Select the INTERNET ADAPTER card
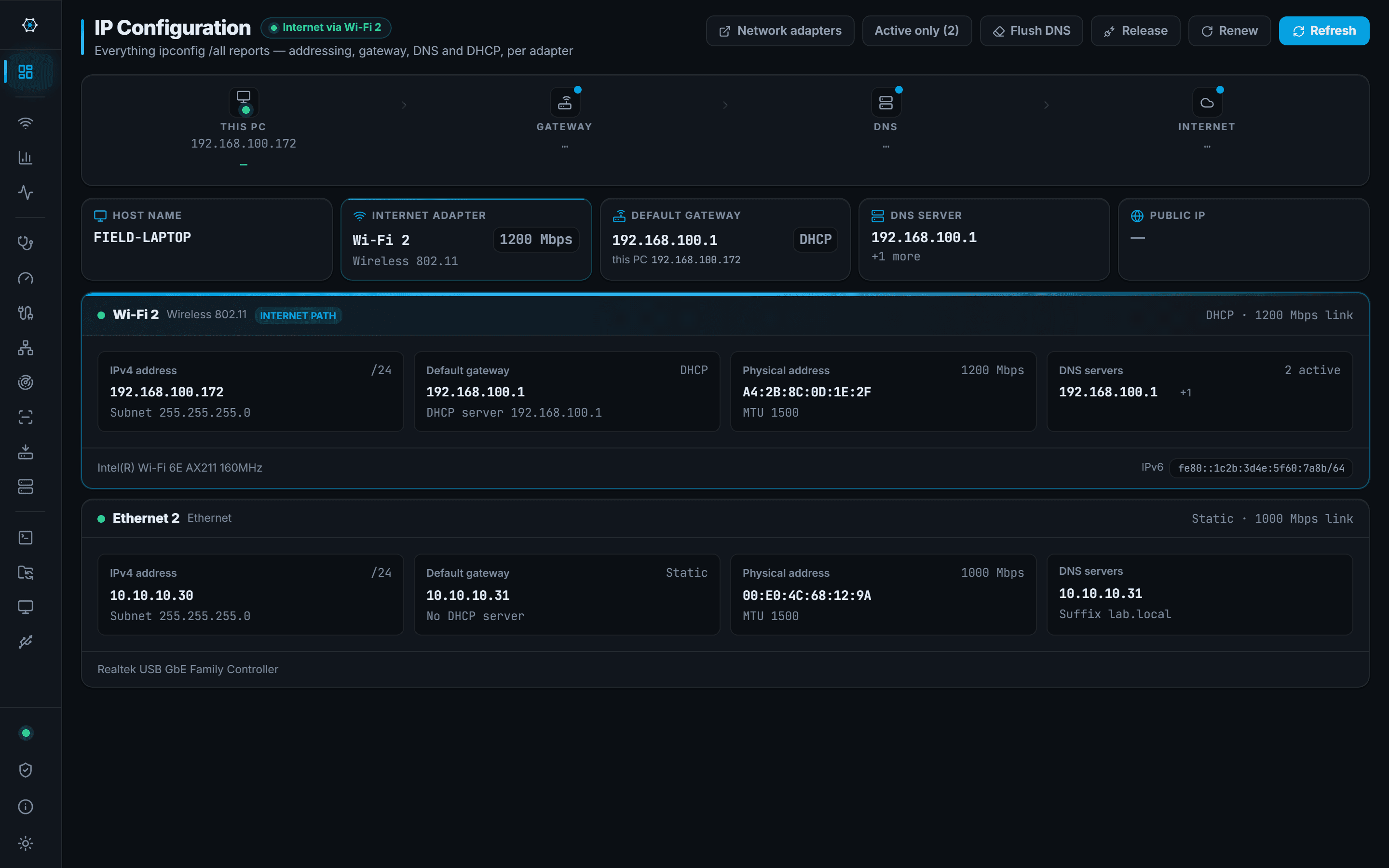The image size is (1389, 868). (466, 239)
